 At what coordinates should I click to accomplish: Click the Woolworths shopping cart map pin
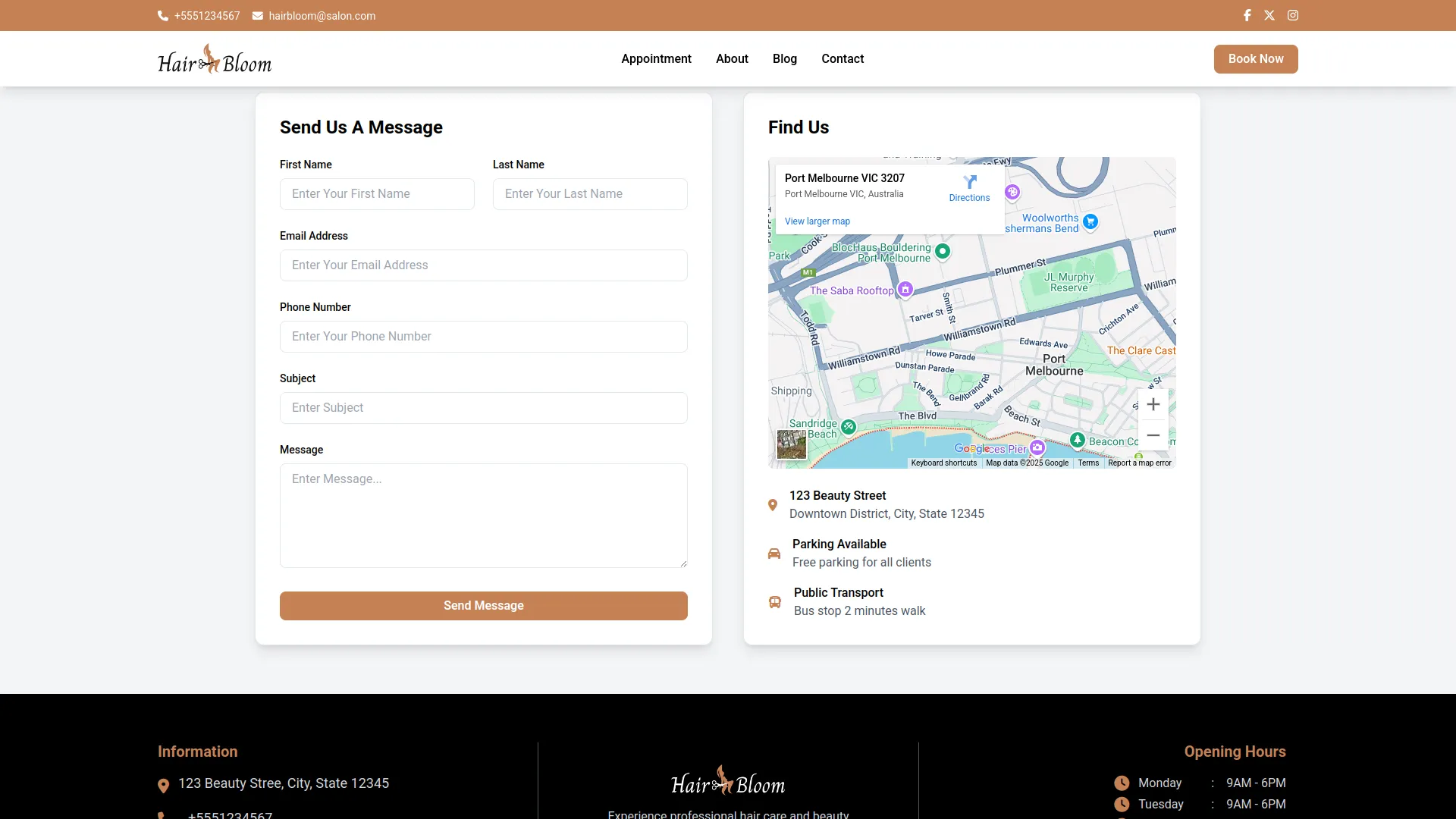pyautogui.click(x=1090, y=221)
